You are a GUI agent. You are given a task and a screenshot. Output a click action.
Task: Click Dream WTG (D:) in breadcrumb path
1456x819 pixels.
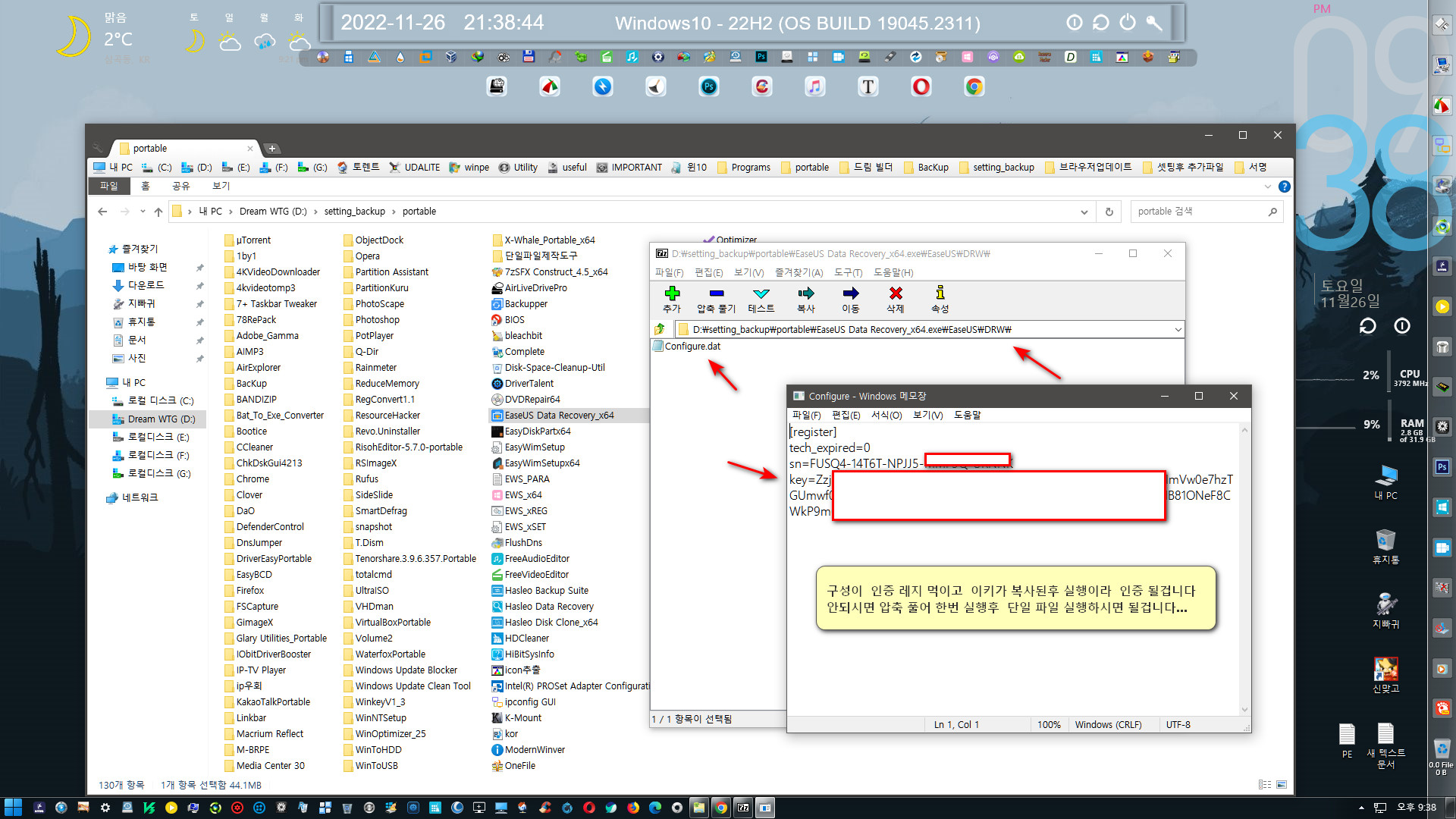click(x=273, y=212)
